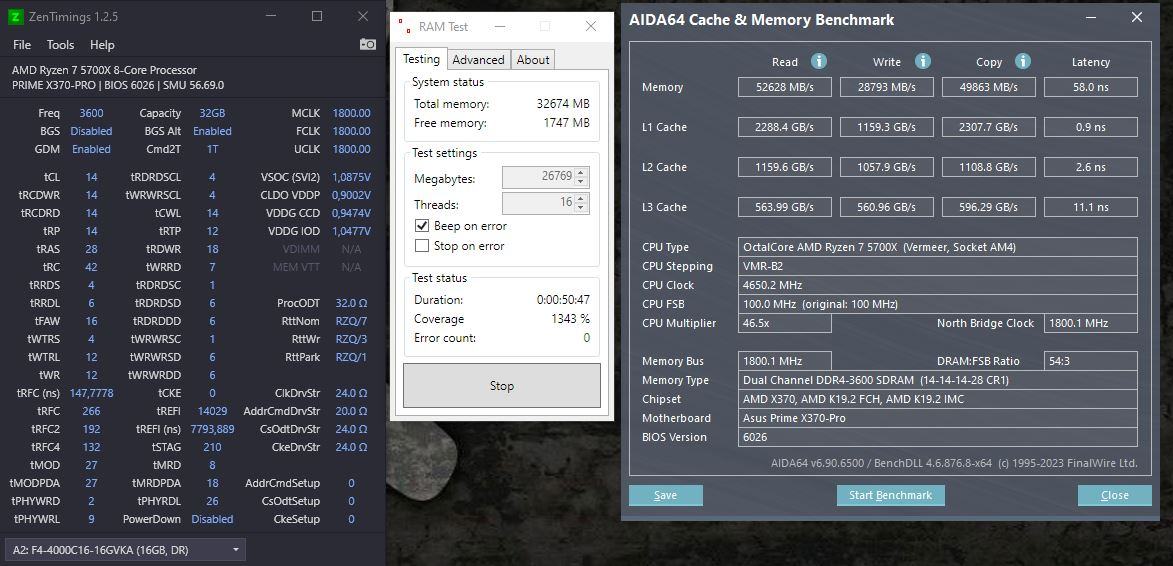
Task: Open ZenTimings File menu
Action: 22,45
